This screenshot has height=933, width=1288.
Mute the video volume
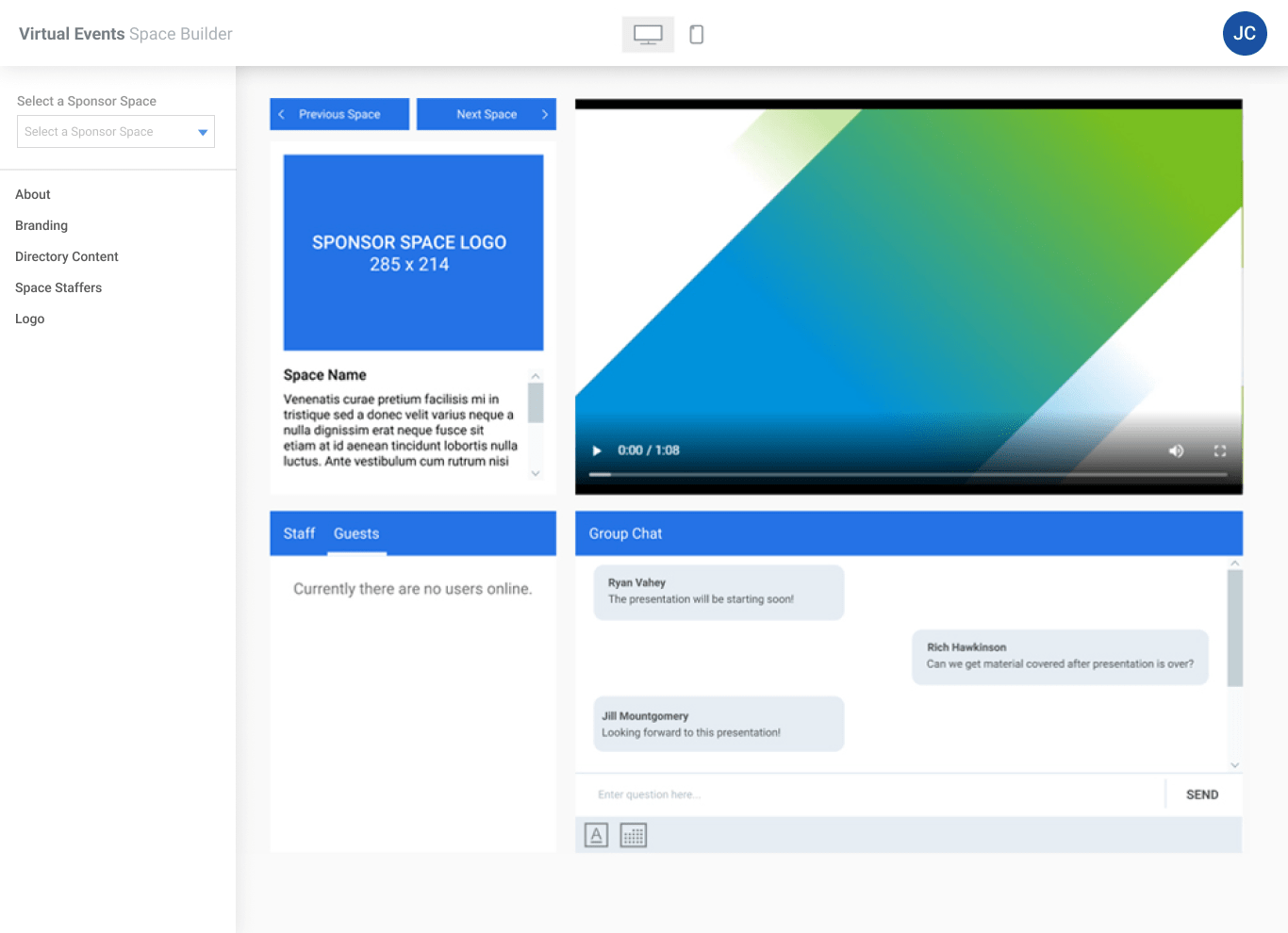coord(1176,450)
